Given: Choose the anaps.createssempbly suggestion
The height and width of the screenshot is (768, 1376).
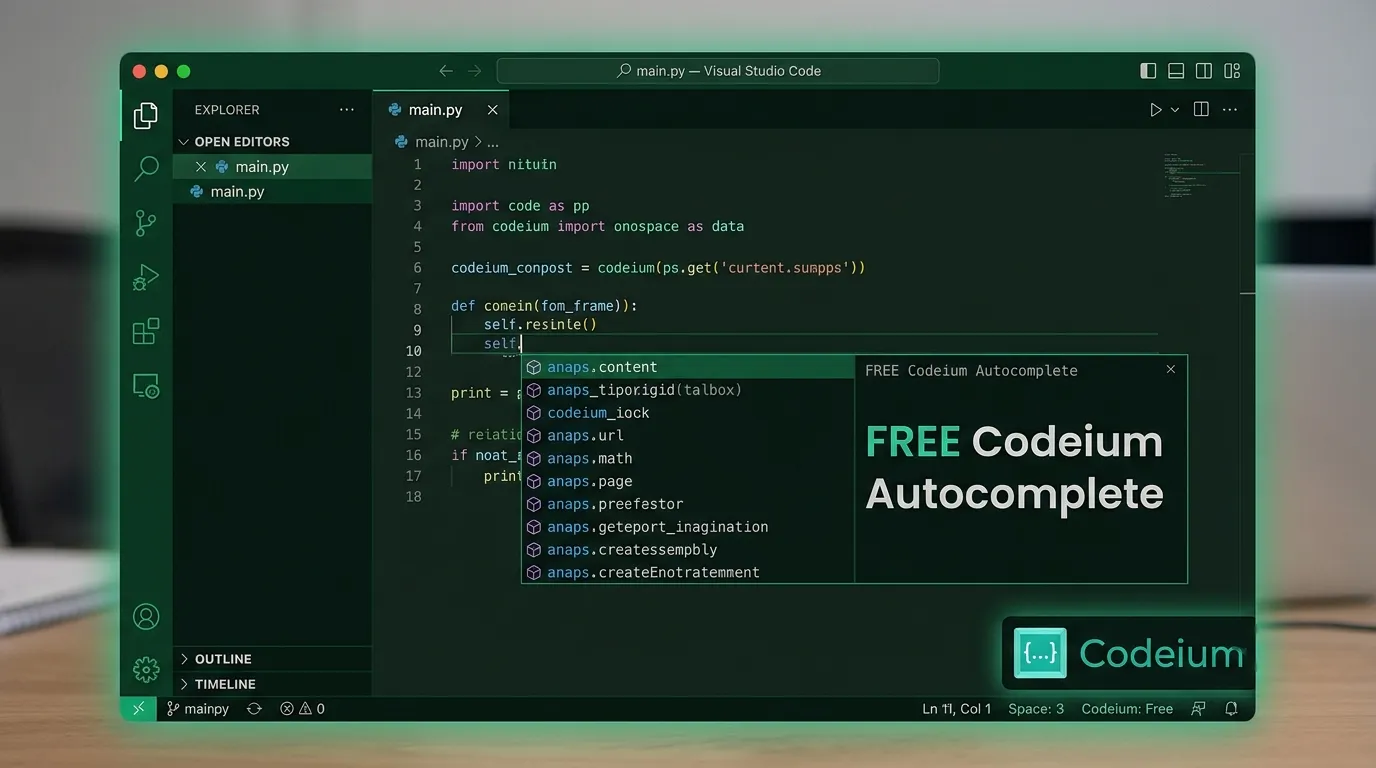Looking at the screenshot, I should [x=688, y=550].
